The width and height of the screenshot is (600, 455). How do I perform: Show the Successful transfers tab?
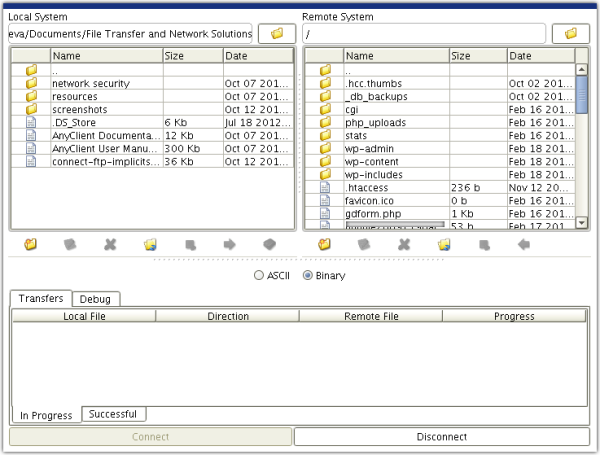pos(113,414)
